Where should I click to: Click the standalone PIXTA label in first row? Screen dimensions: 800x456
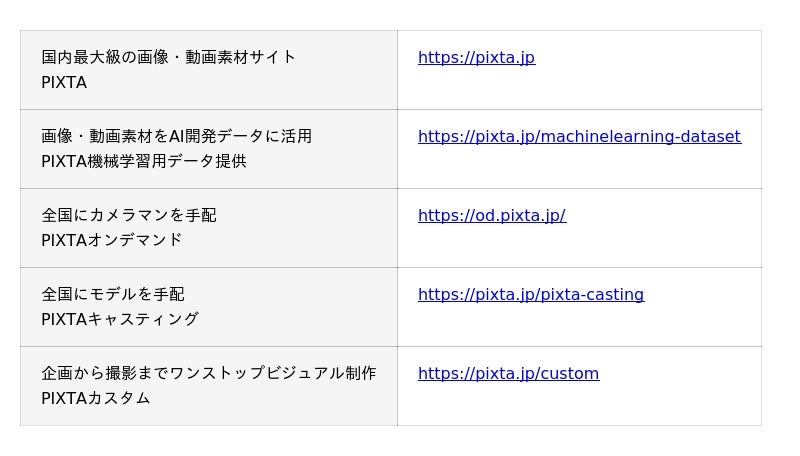(64, 83)
